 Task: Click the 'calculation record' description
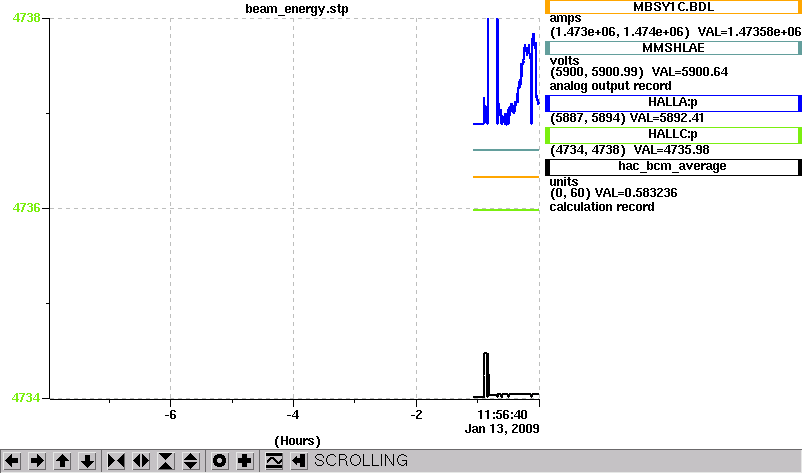click(x=602, y=207)
